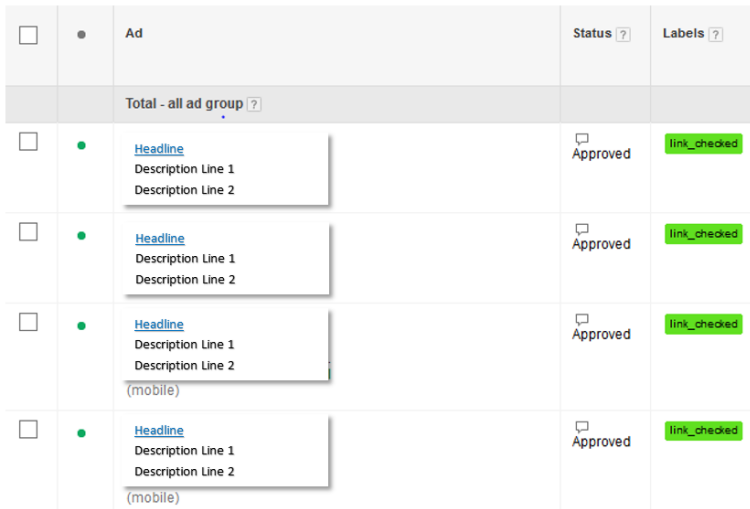The height and width of the screenshot is (509, 750).
Task: Open the Headline link of the first ad
Action: [159, 149]
